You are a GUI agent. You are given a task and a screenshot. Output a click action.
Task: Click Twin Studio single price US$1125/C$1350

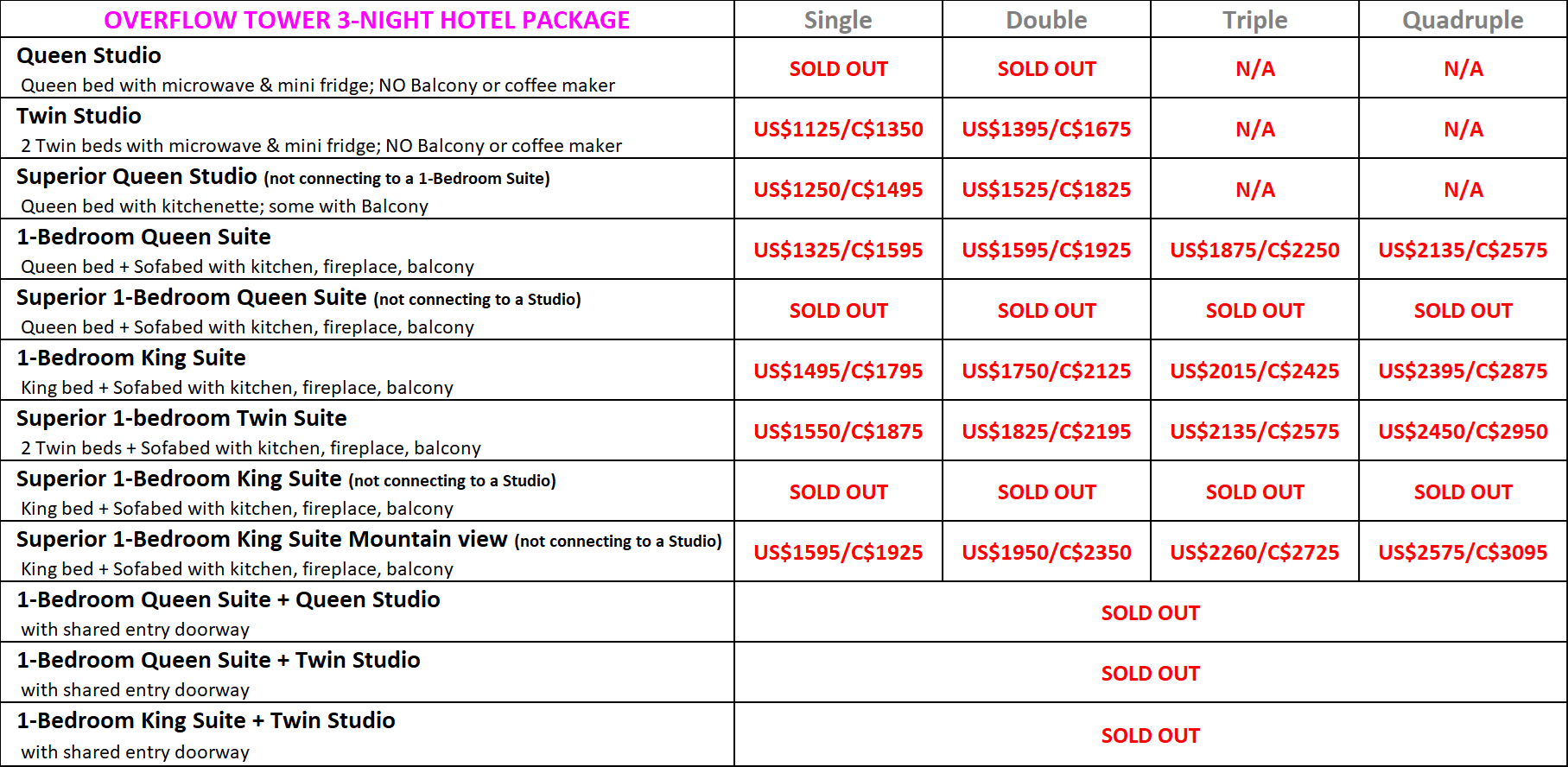(x=838, y=129)
